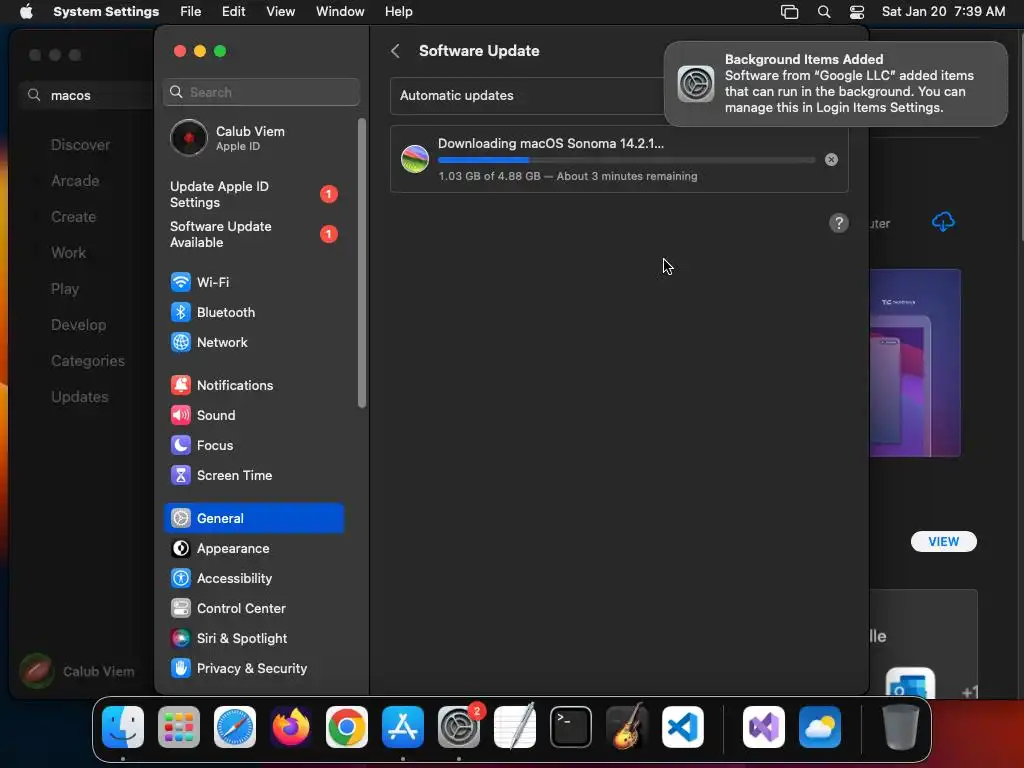Open the Window menu

click(x=340, y=12)
